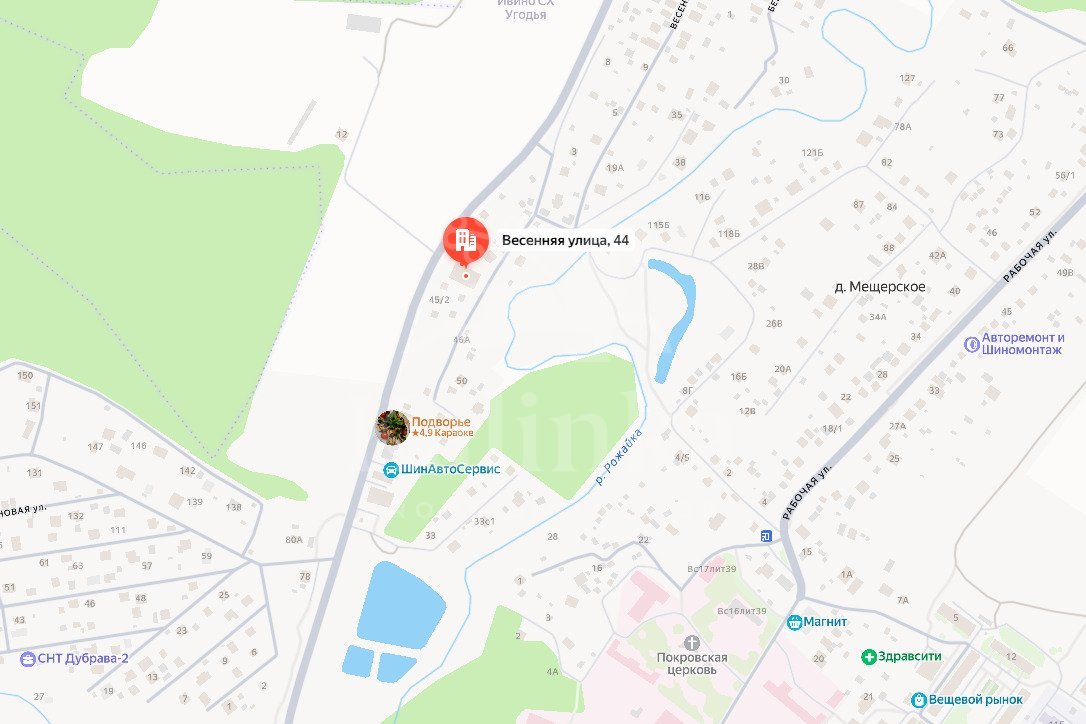Select the р. Рожайка river label

coord(620,456)
